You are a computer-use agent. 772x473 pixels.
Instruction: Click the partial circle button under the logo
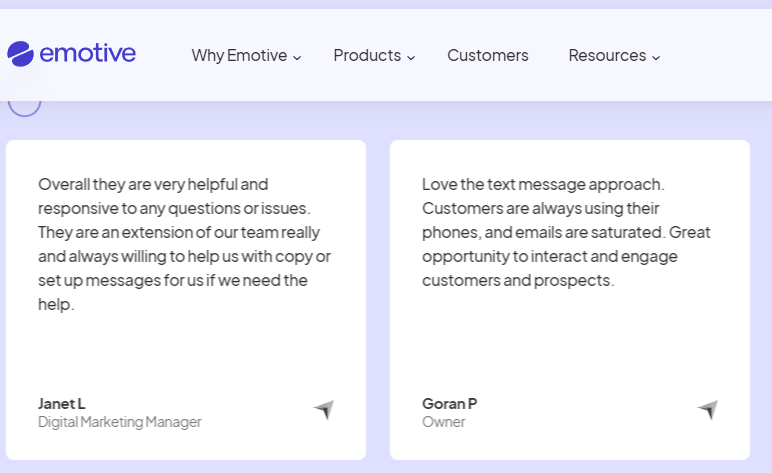point(24,104)
